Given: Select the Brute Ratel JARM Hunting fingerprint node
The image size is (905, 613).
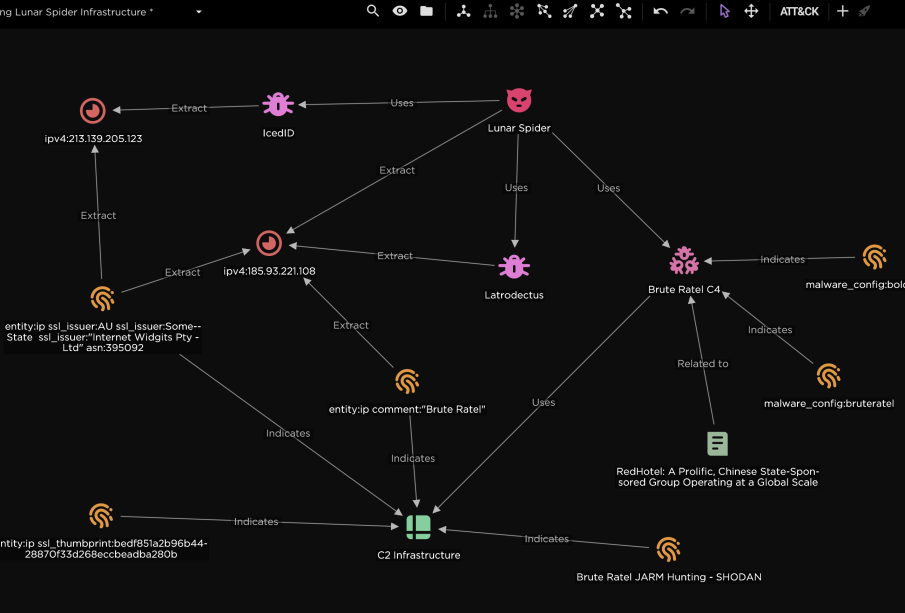Looking at the screenshot, I should click(668, 549).
